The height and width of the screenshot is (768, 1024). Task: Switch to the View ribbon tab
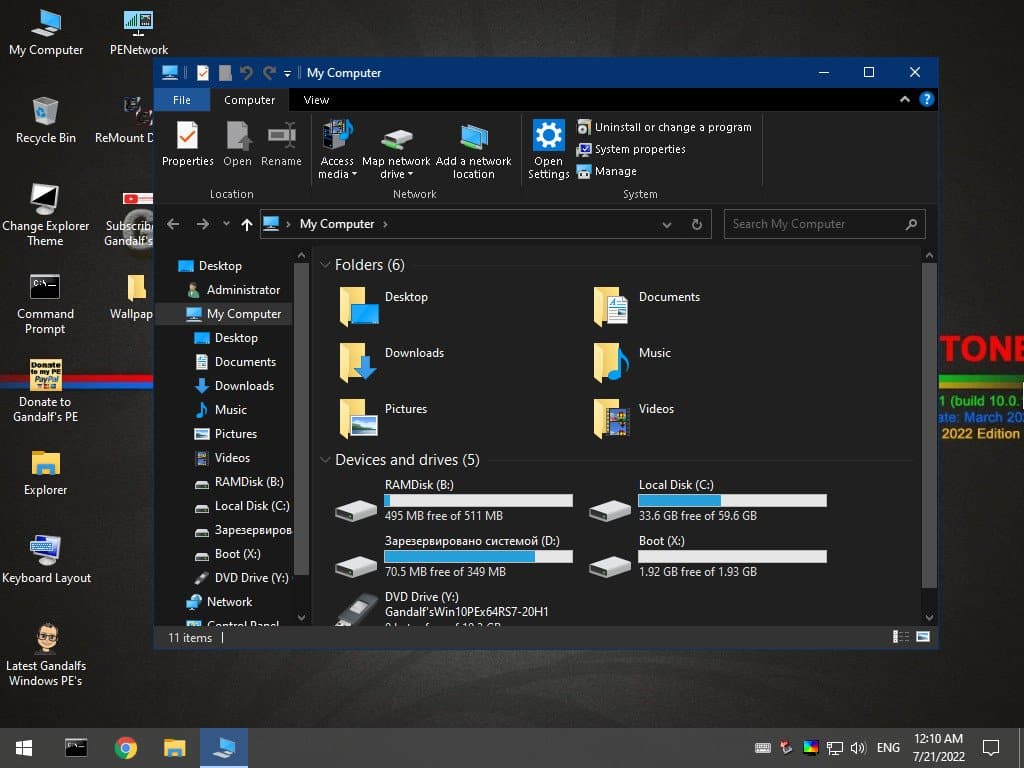click(x=316, y=100)
